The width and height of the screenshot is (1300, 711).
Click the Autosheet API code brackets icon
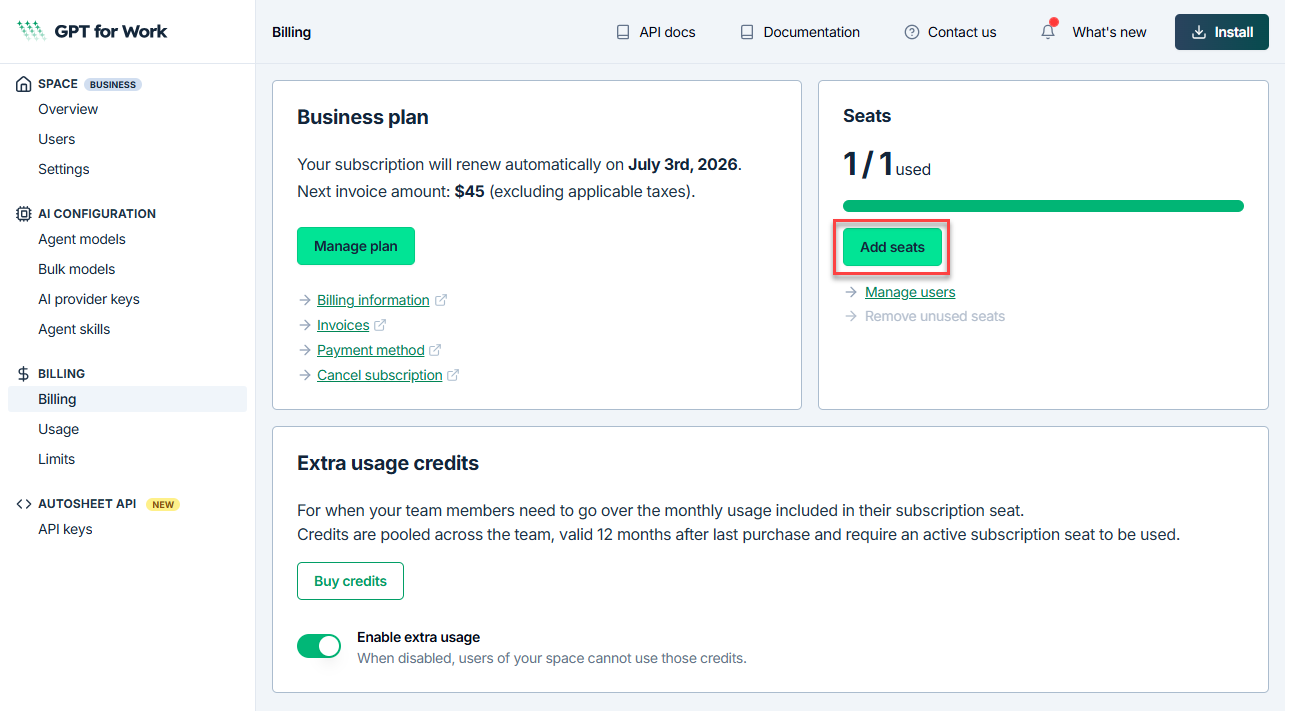(24, 504)
